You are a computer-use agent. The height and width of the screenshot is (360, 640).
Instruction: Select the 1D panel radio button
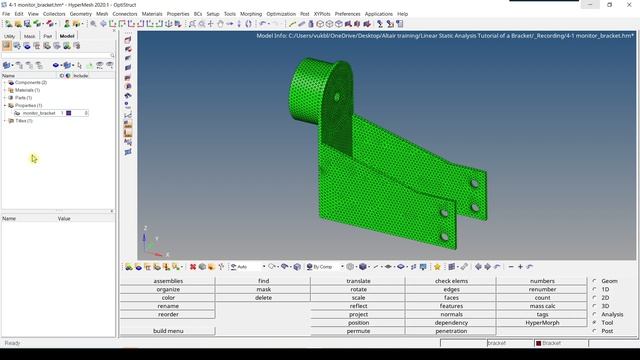click(x=594, y=289)
